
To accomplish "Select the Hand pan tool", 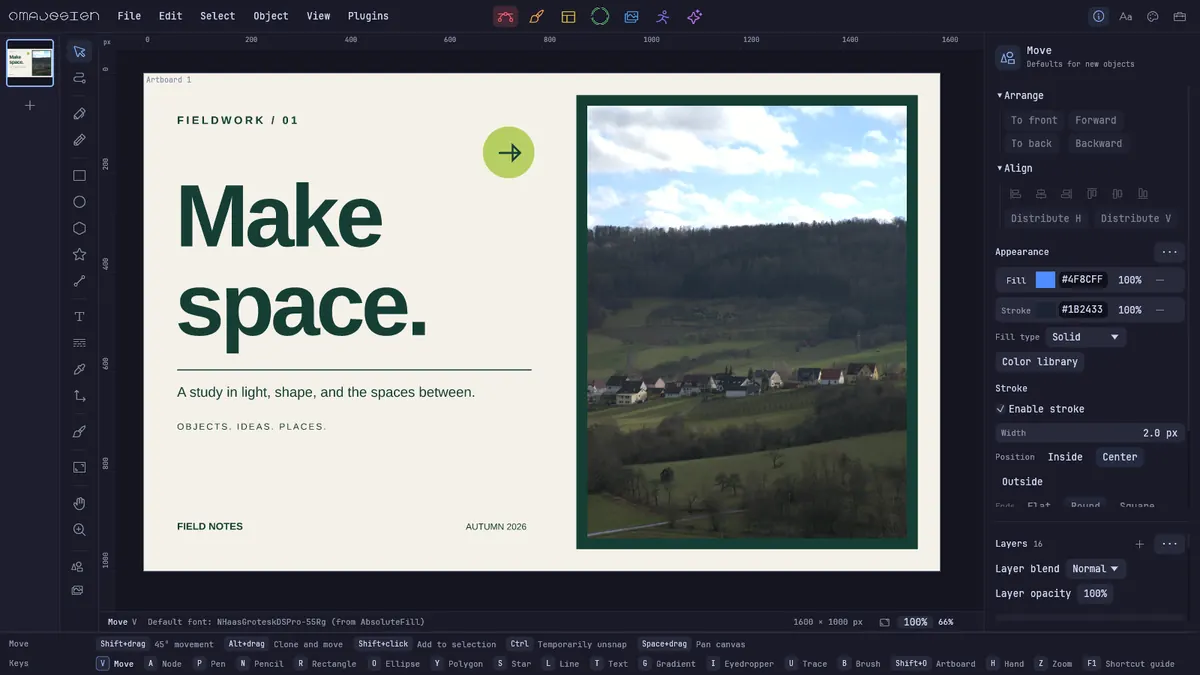I will [79, 503].
